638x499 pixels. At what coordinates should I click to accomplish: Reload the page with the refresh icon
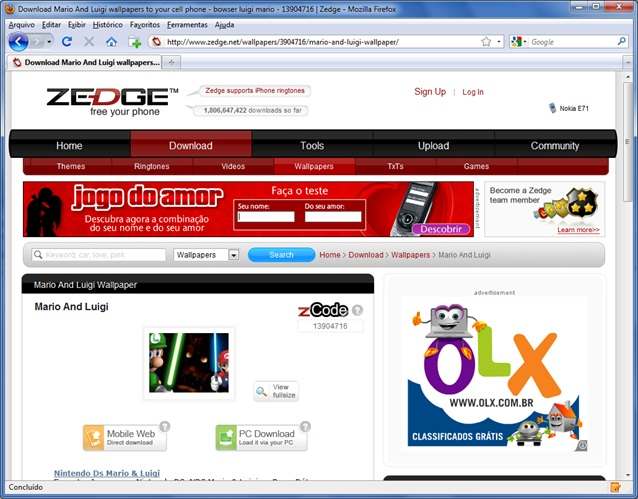click(x=67, y=42)
